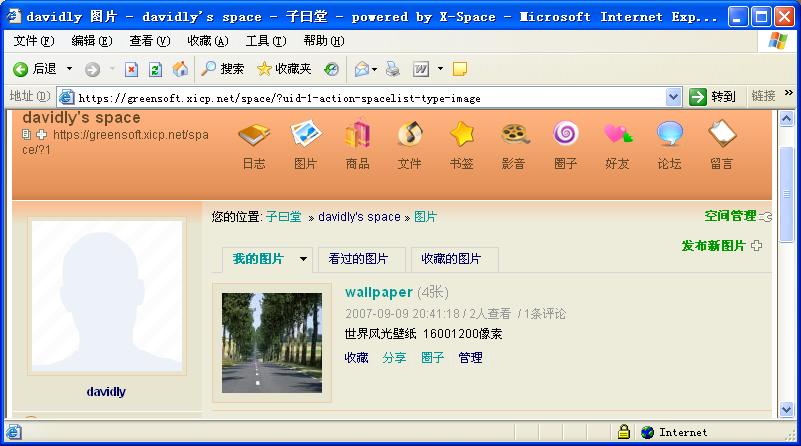
Task: Click the 发布新图片 link
Action: pos(714,246)
